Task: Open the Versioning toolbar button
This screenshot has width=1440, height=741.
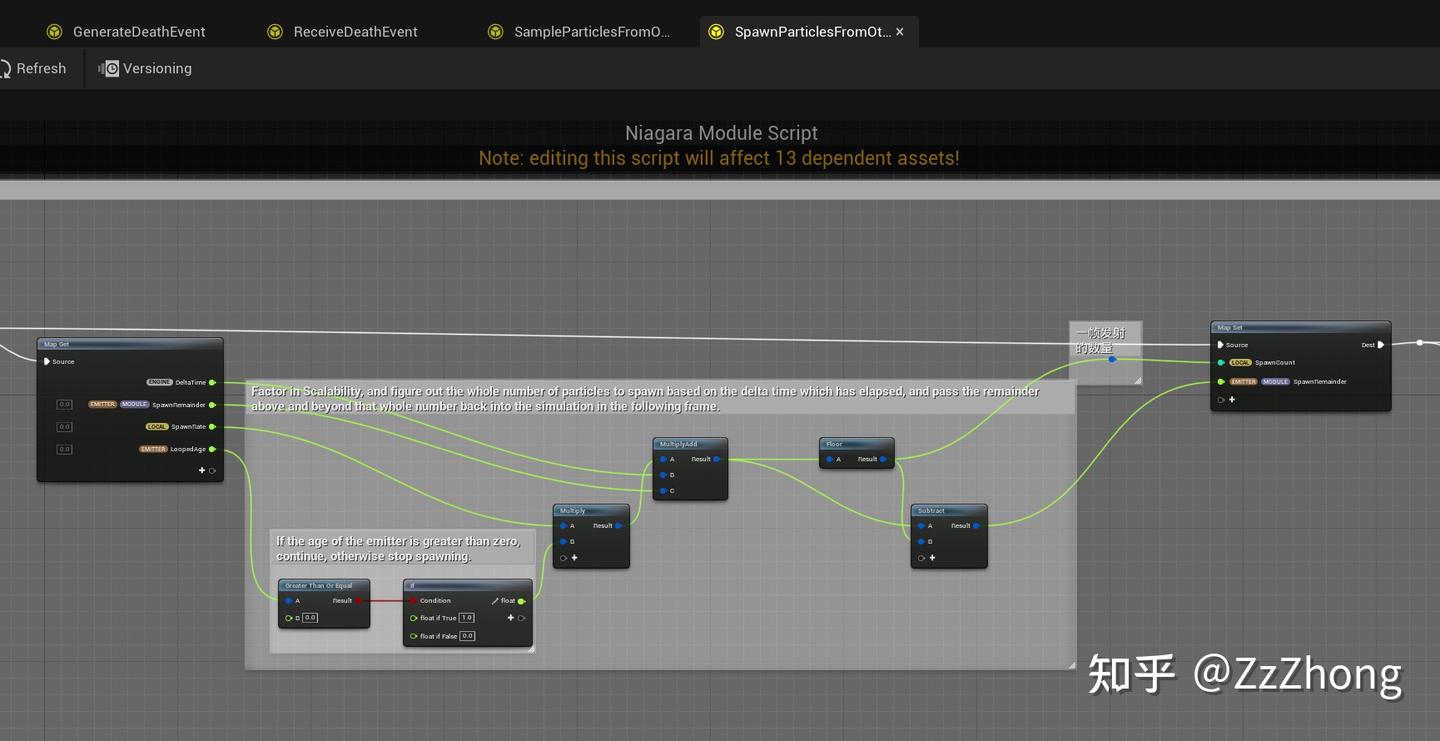Action: pyautogui.click(x=146, y=68)
